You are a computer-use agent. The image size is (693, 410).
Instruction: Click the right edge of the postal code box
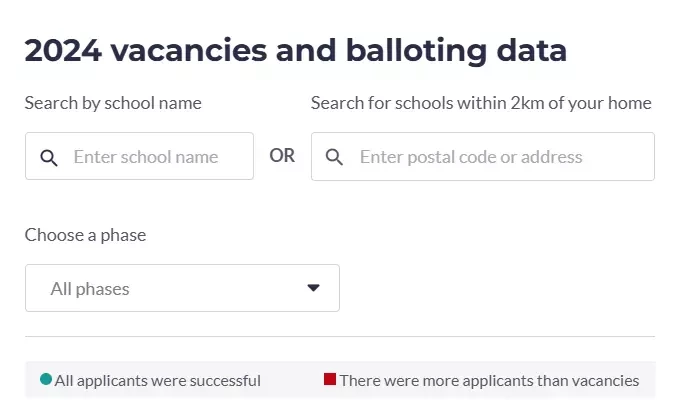coord(653,156)
